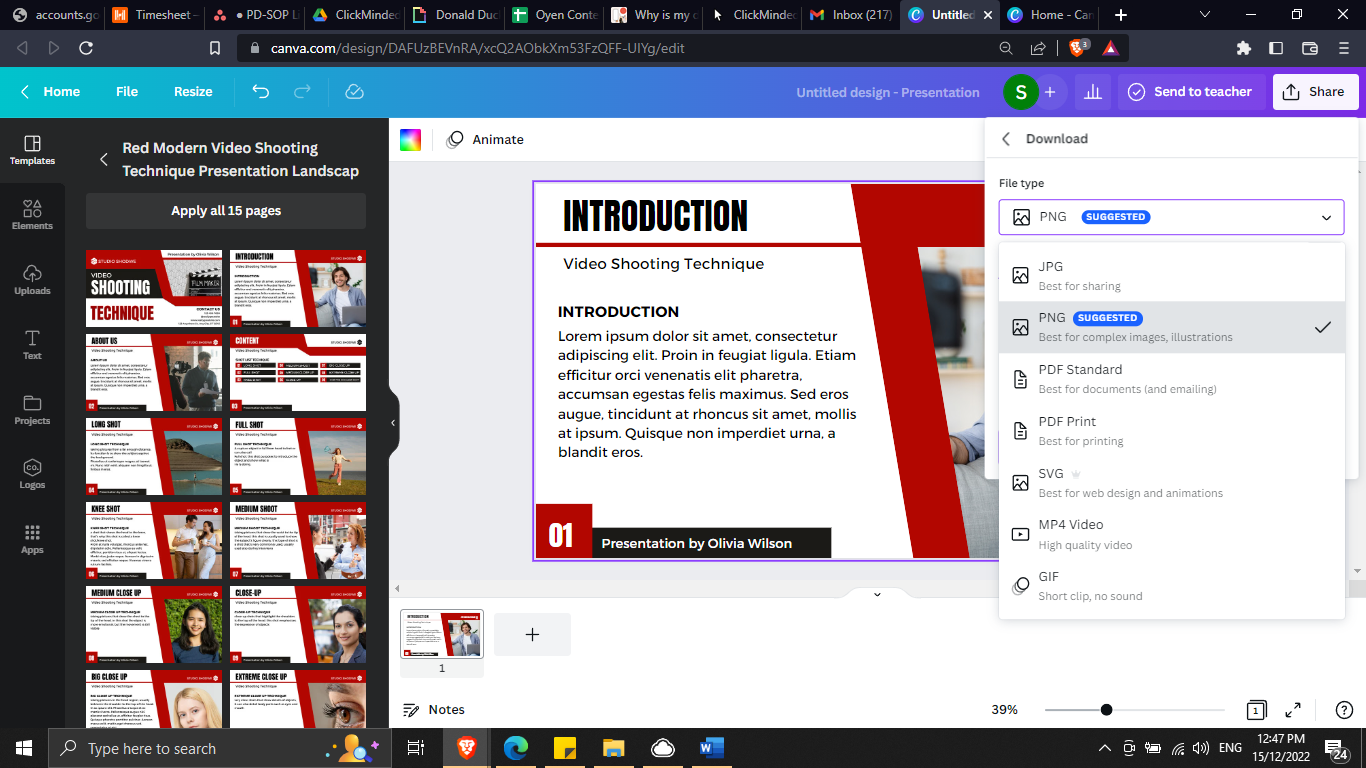Open the Apps panel
This screenshot has height=768, width=1366.
coord(32,539)
